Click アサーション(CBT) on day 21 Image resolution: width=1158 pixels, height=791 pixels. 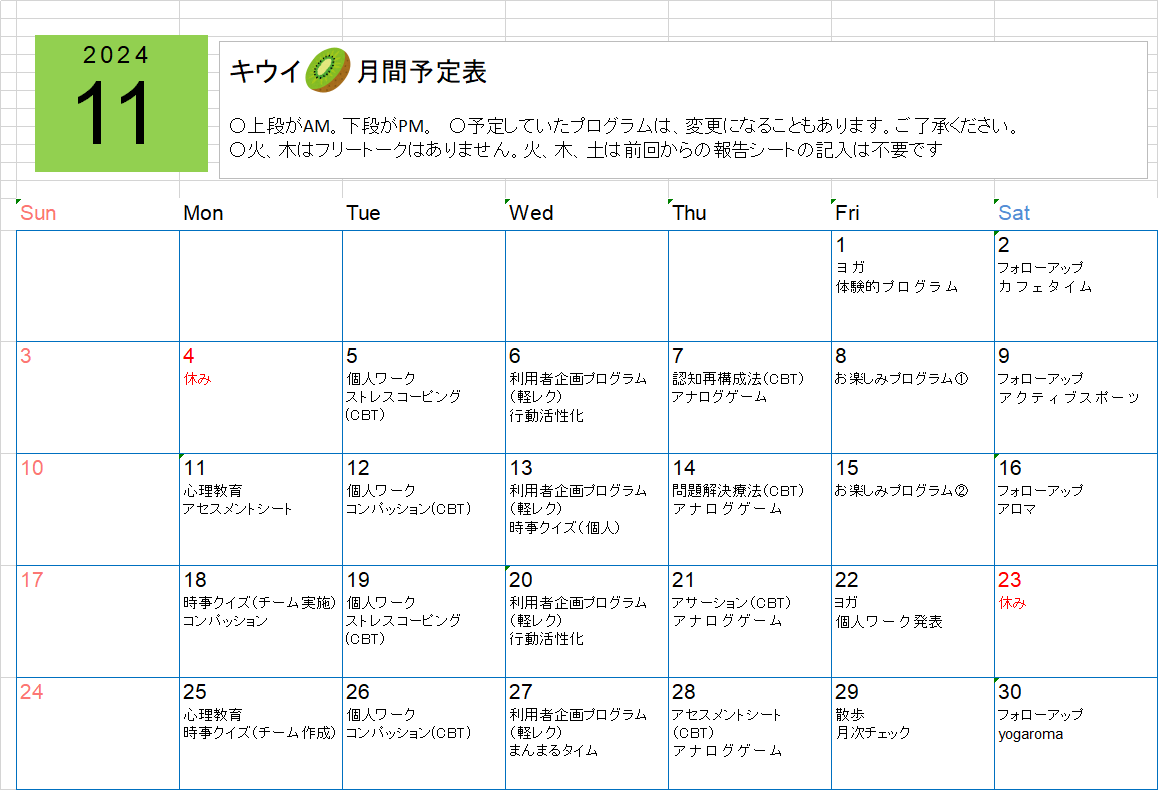point(731,603)
